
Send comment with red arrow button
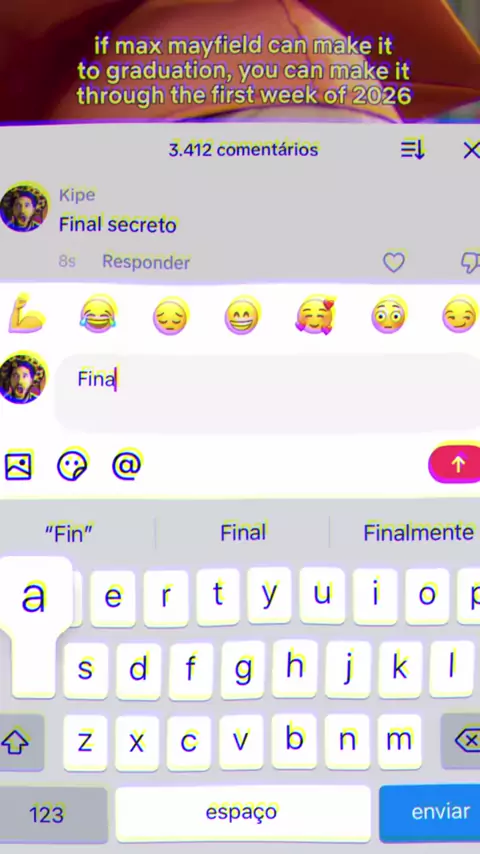pos(455,464)
